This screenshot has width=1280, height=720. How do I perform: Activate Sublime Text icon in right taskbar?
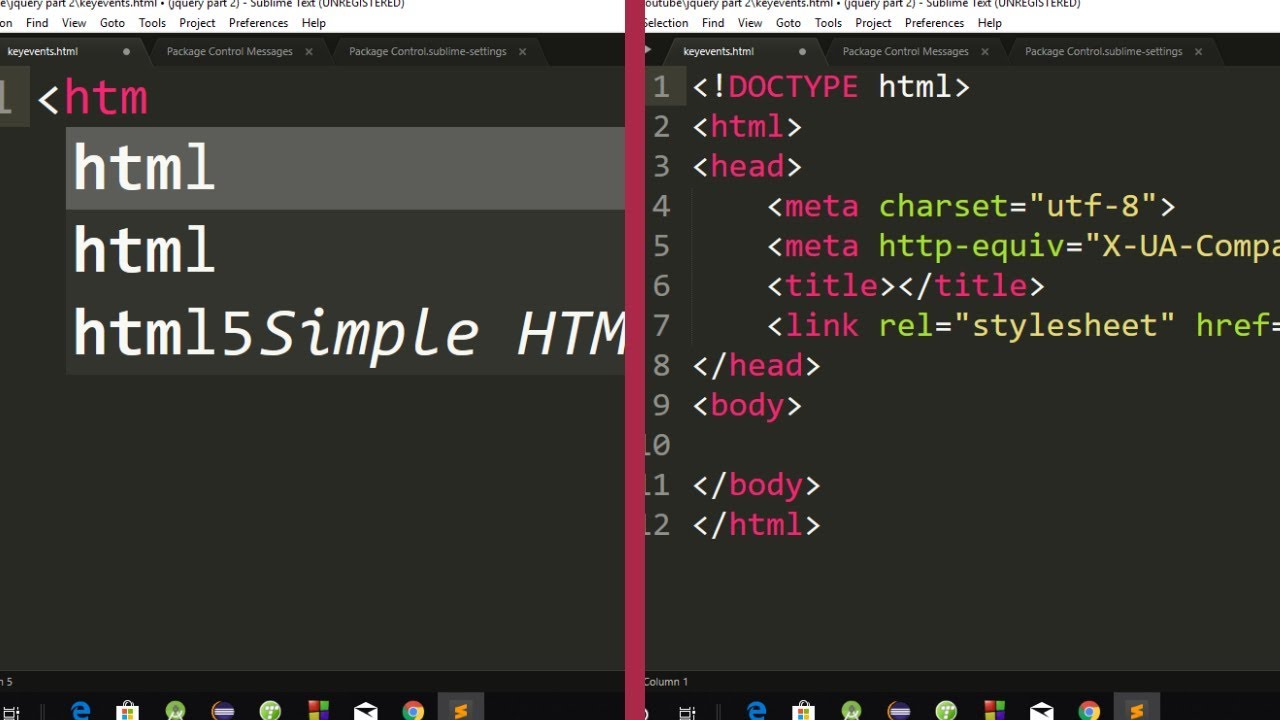tap(1136, 711)
